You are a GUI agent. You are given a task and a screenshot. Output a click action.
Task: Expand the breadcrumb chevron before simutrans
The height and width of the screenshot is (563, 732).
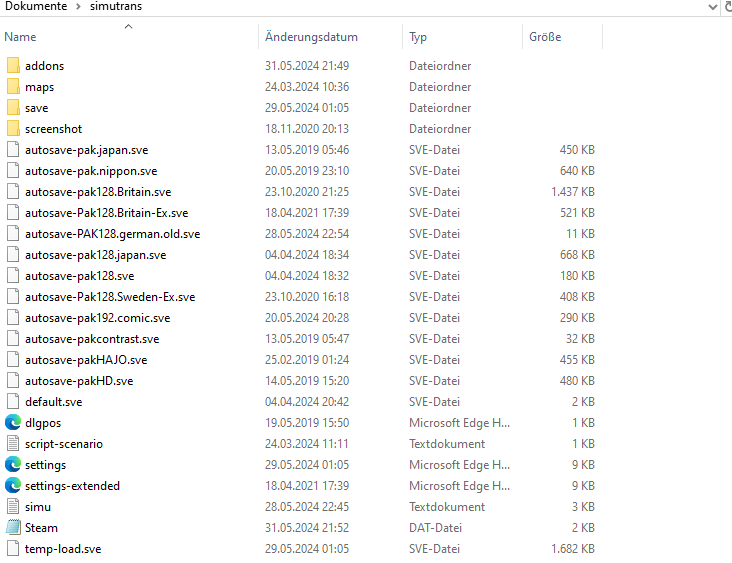(x=77, y=6)
